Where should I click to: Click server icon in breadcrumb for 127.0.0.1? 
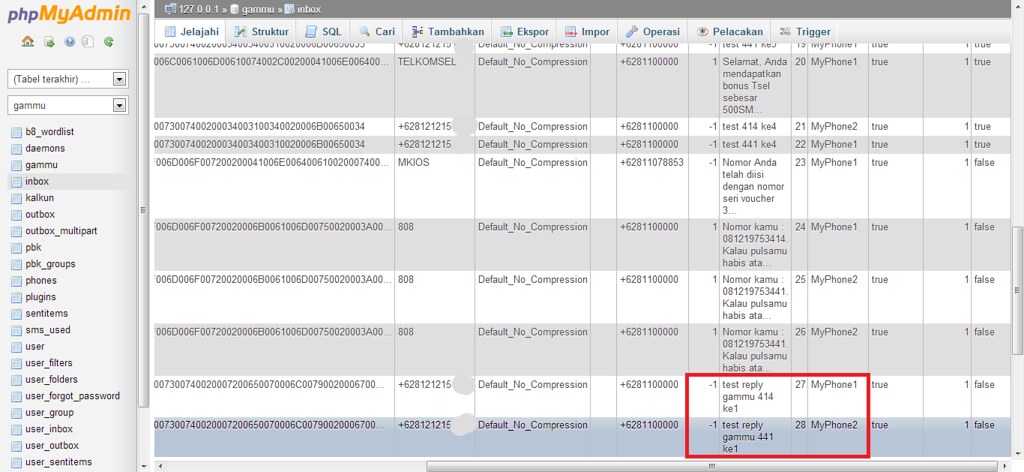click(170, 9)
